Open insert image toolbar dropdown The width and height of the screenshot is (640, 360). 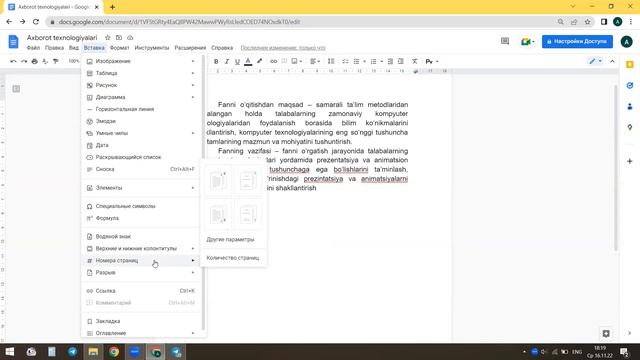click(x=297, y=61)
